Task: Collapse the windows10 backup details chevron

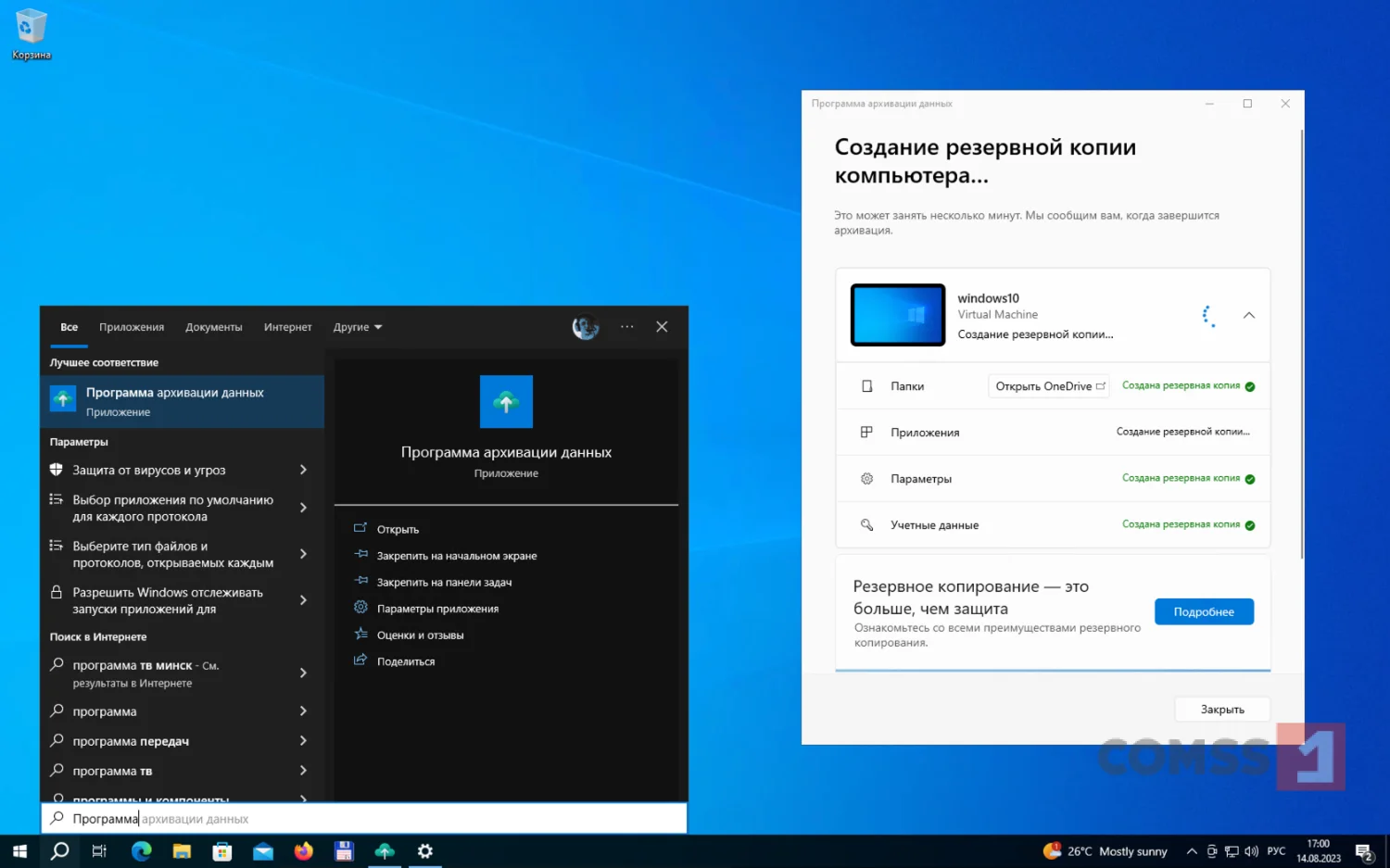Action: [1249, 316]
